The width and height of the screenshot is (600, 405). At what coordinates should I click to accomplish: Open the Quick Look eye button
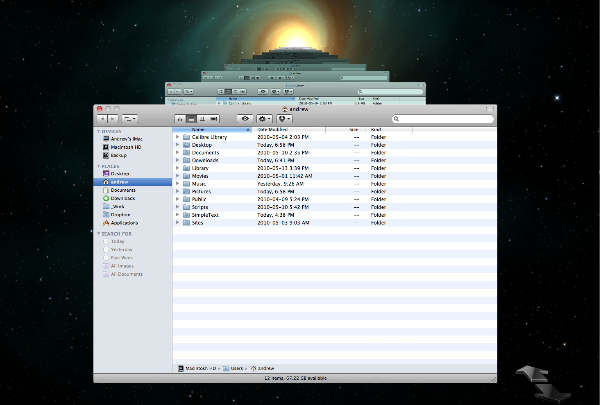[x=245, y=119]
